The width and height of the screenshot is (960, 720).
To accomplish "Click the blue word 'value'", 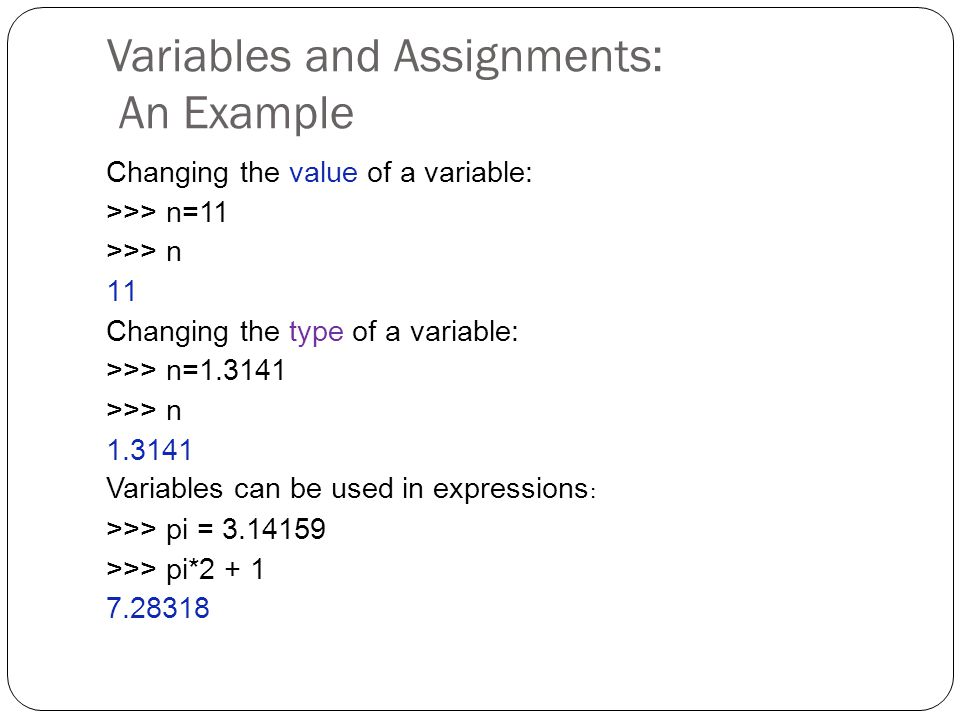I will (323, 173).
